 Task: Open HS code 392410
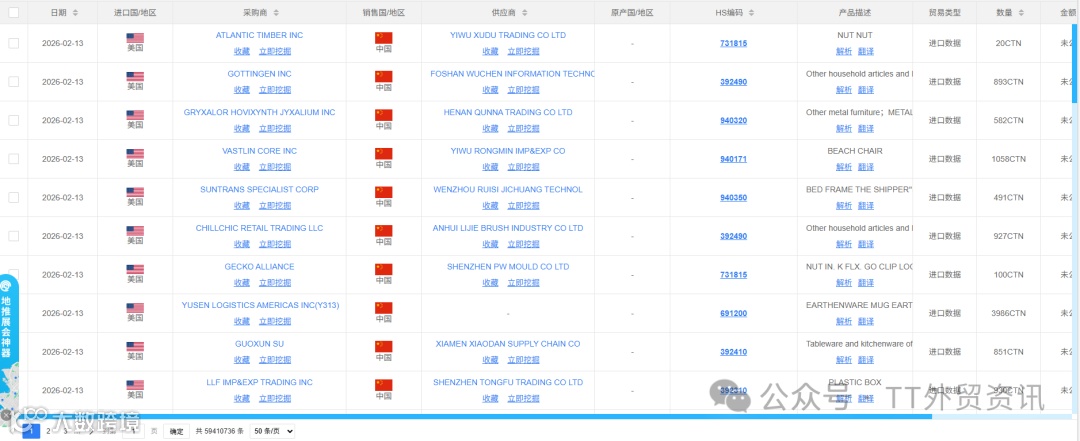(x=734, y=351)
